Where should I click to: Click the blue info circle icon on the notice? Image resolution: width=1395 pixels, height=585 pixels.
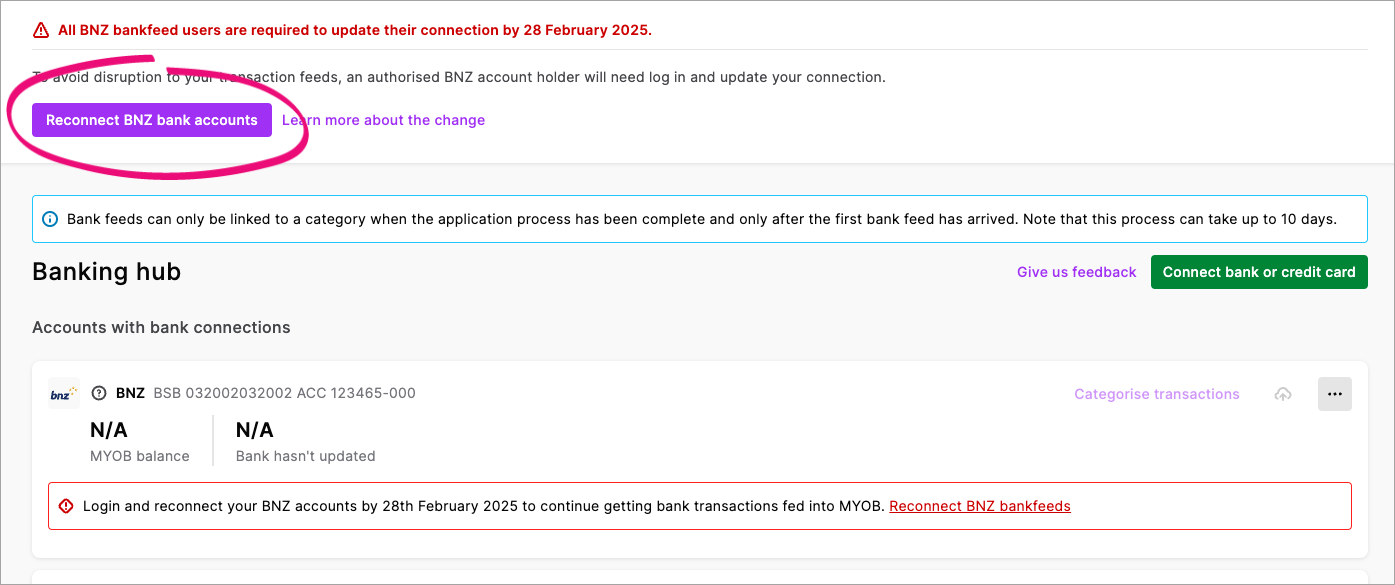[50, 218]
